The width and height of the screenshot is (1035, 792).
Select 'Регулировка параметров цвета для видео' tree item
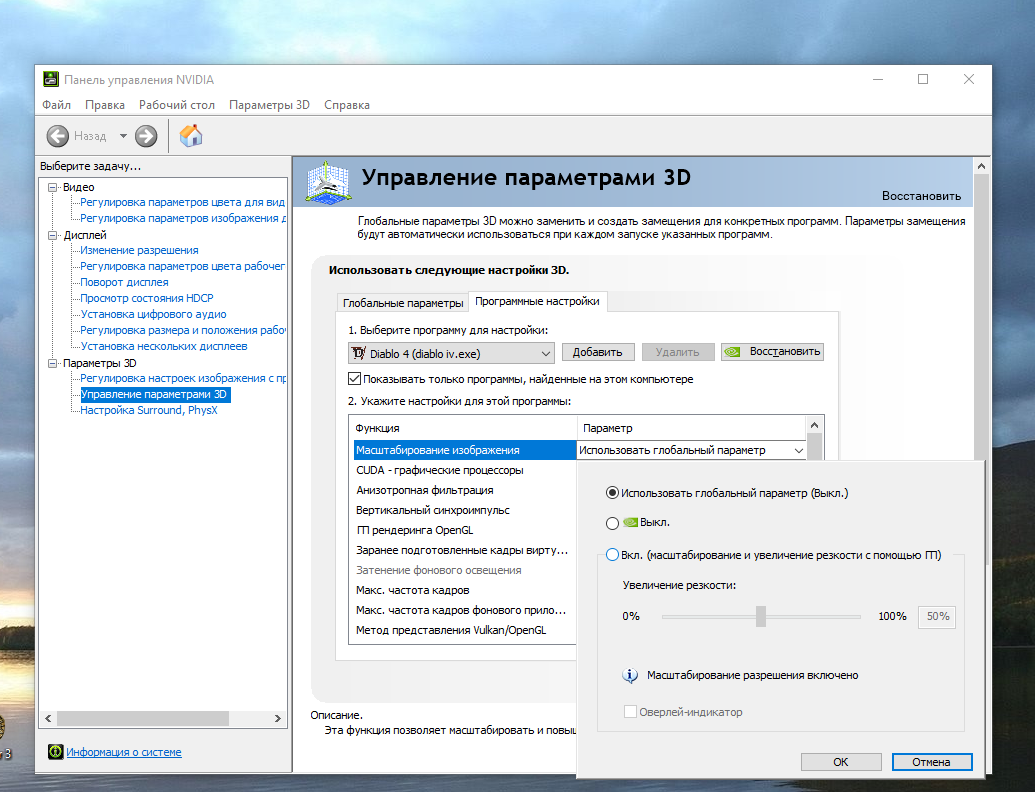tap(182, 202)
